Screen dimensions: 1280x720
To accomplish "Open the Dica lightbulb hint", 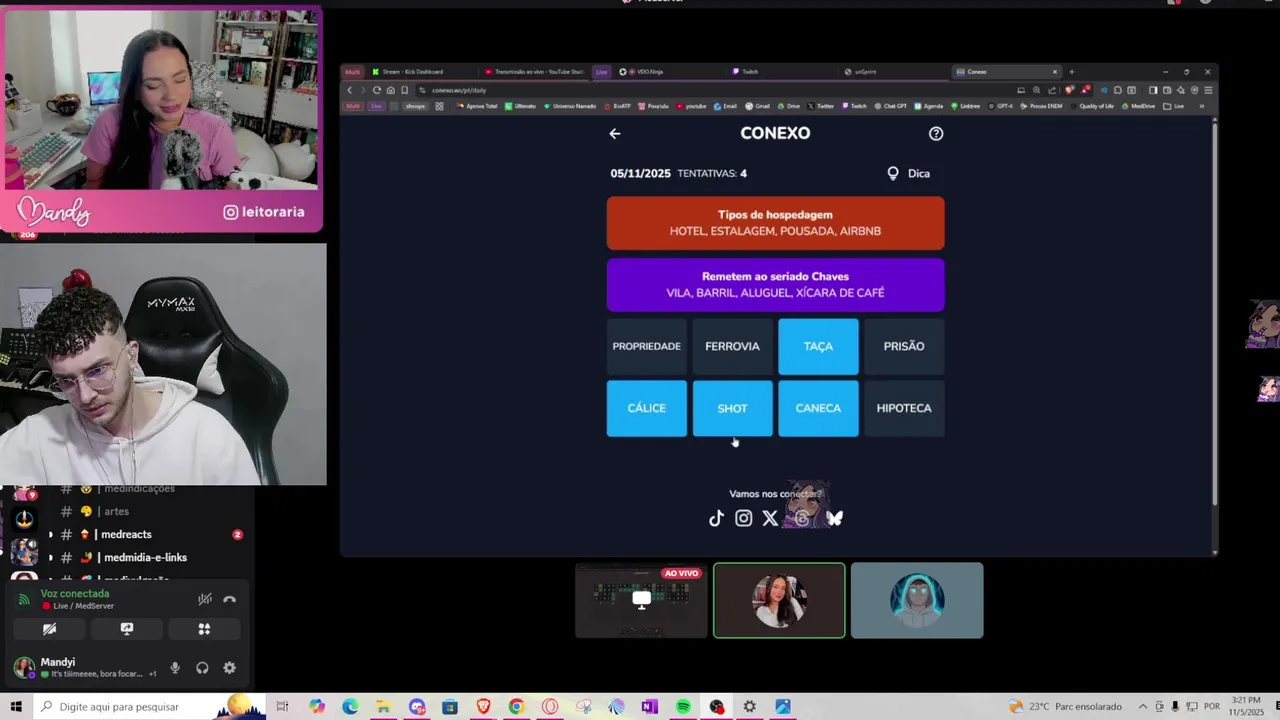I will (x=909, y=173).
